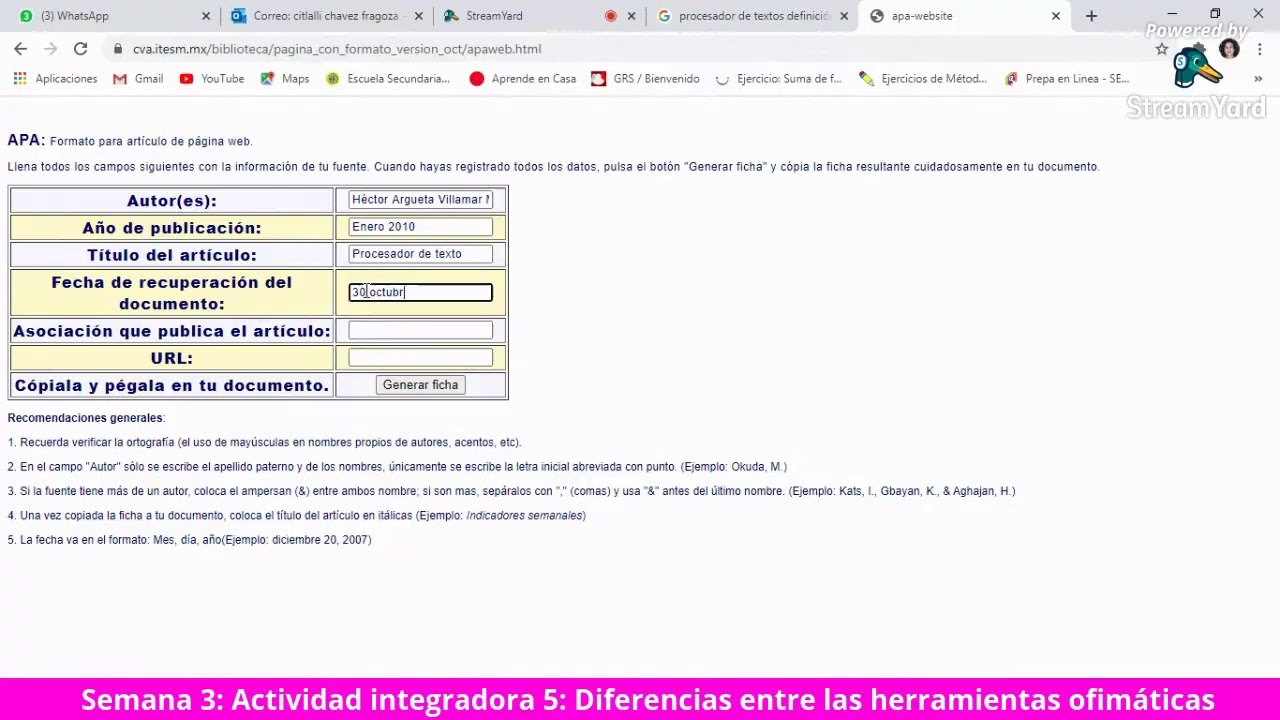The height and width of the screenshot is (720, 1280).
Task: Select the apa-website tab
Action: pos(964,16)
